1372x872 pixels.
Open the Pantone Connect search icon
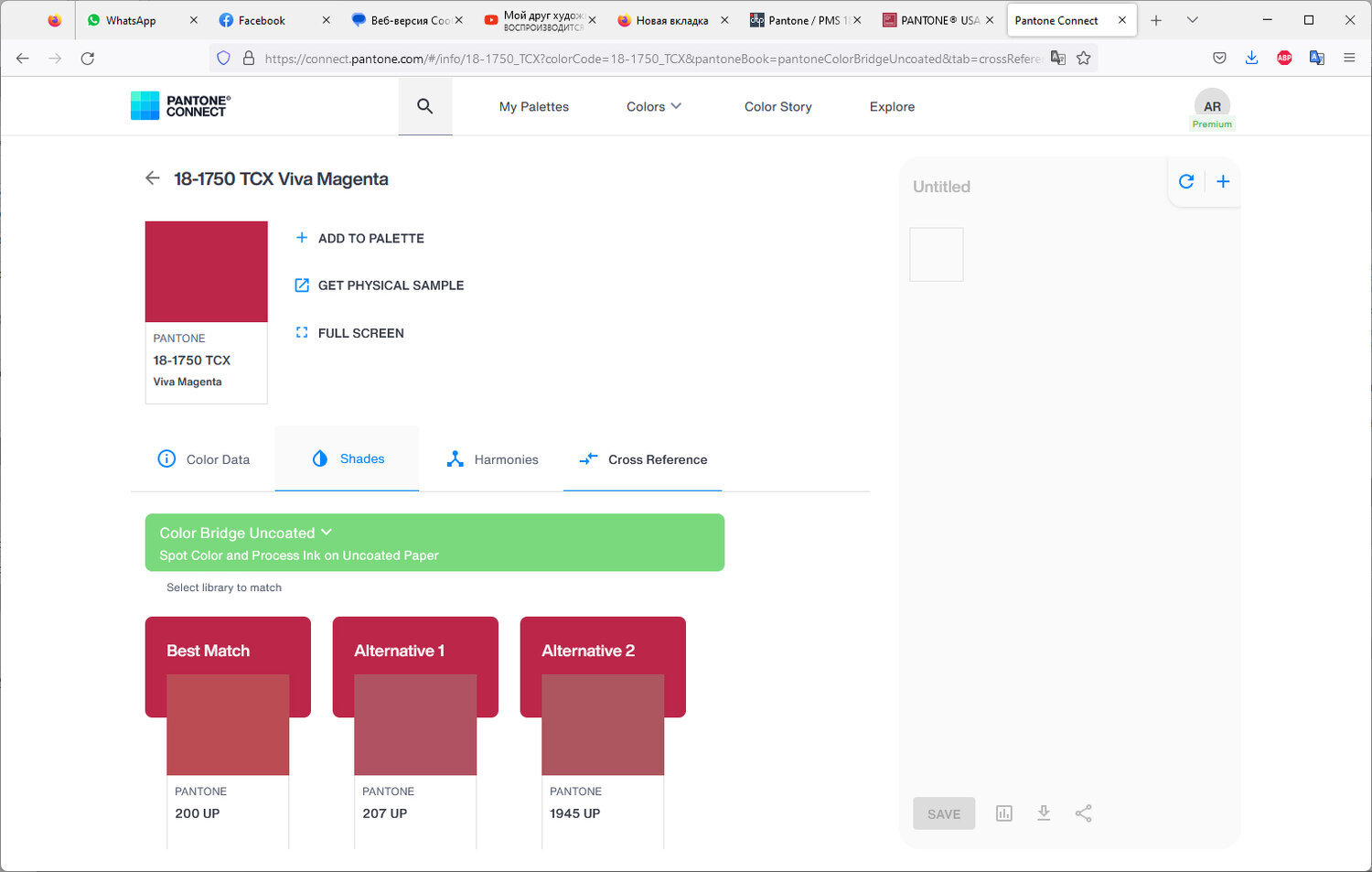(x=424, y=106)
